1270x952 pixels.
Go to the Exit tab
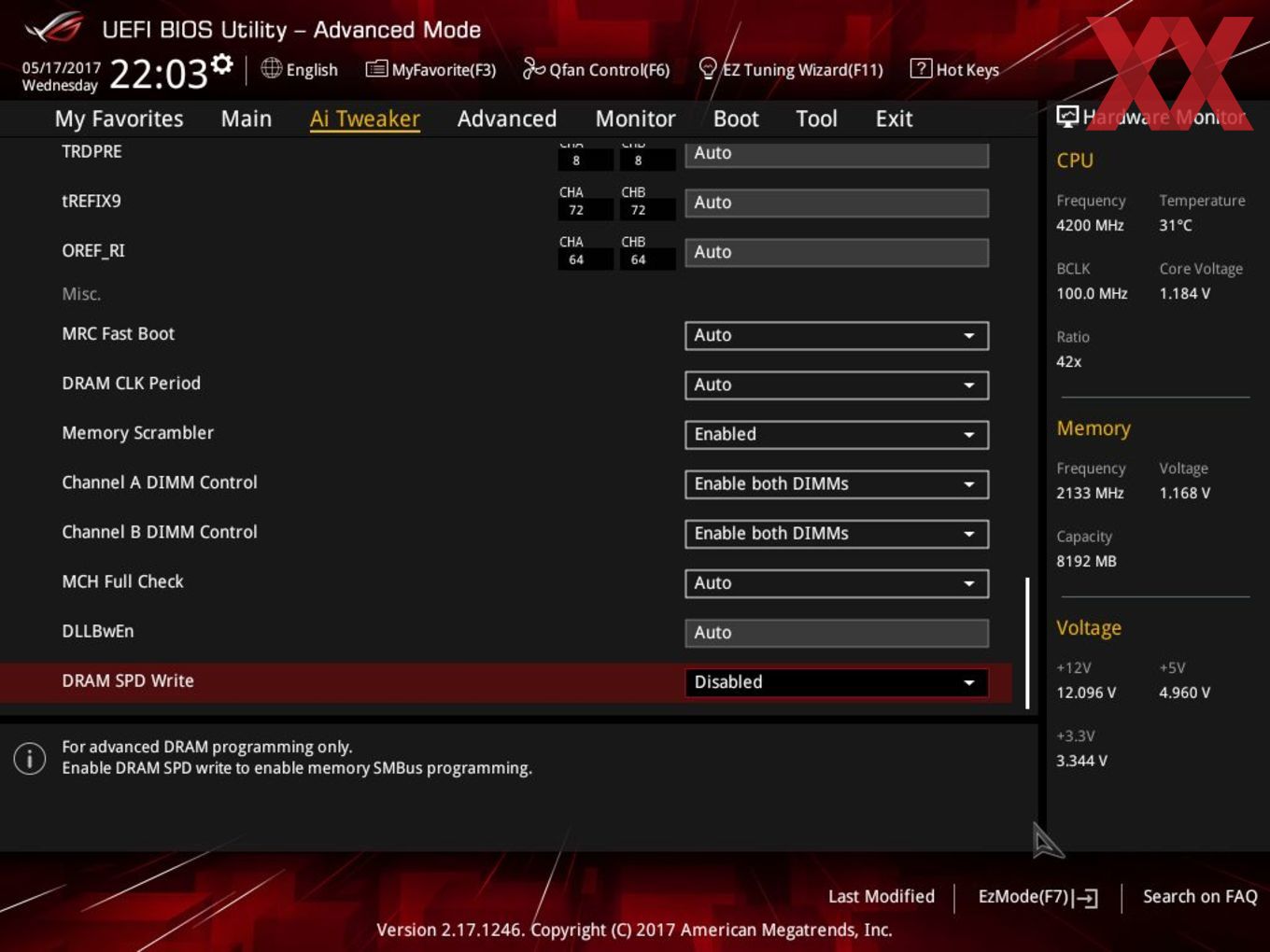(894, 119)
